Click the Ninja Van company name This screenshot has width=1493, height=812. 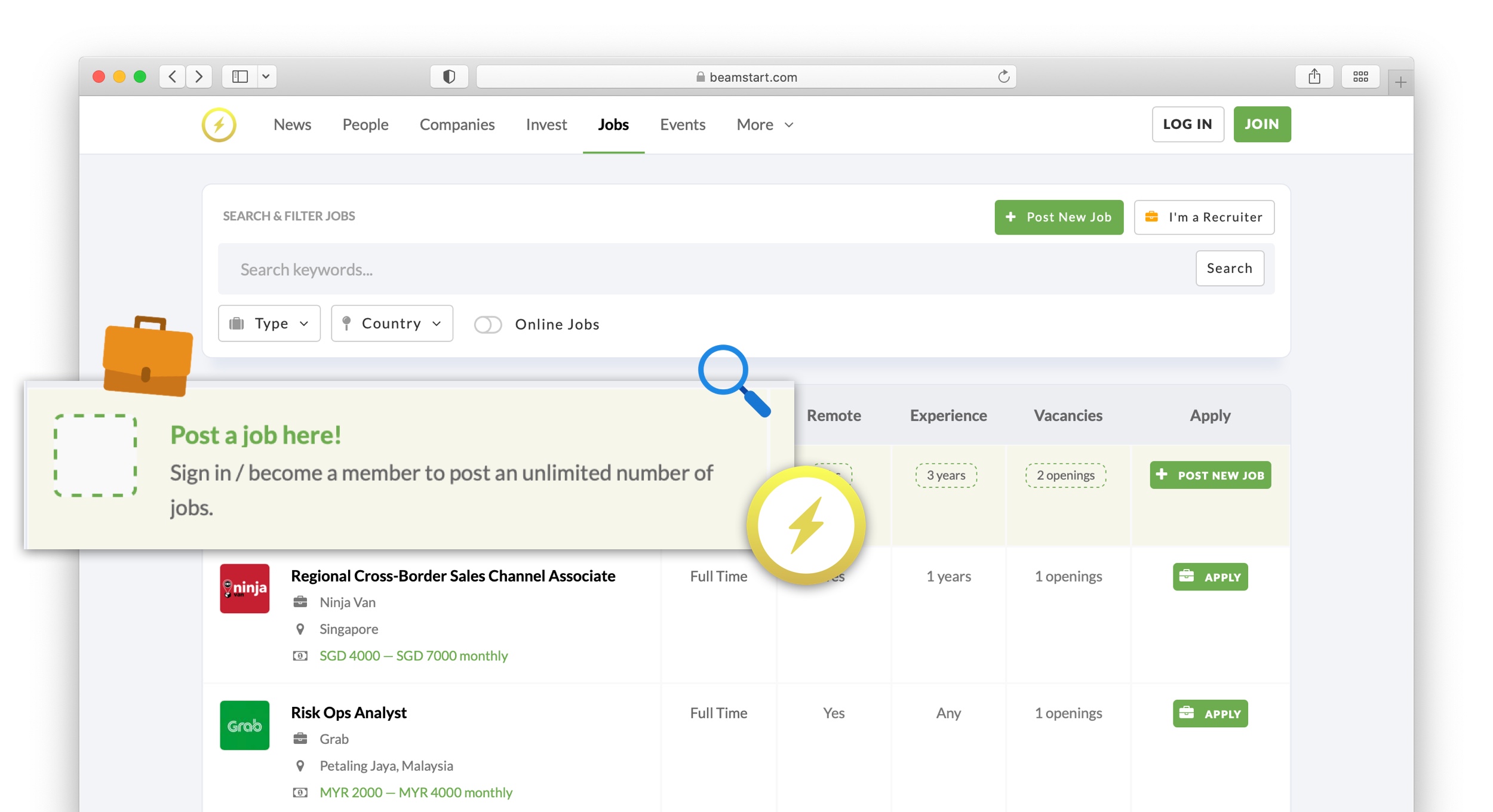tap(348, 602)
